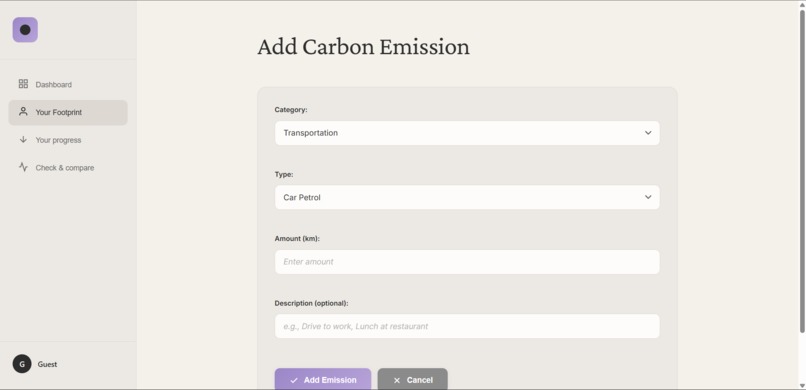
Task: Open the Category dropdown showing Transportation
Action: point(467,133)
